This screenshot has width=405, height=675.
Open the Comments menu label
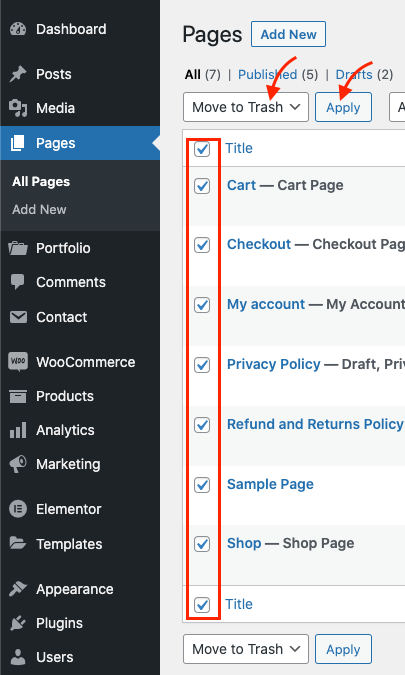71,282
